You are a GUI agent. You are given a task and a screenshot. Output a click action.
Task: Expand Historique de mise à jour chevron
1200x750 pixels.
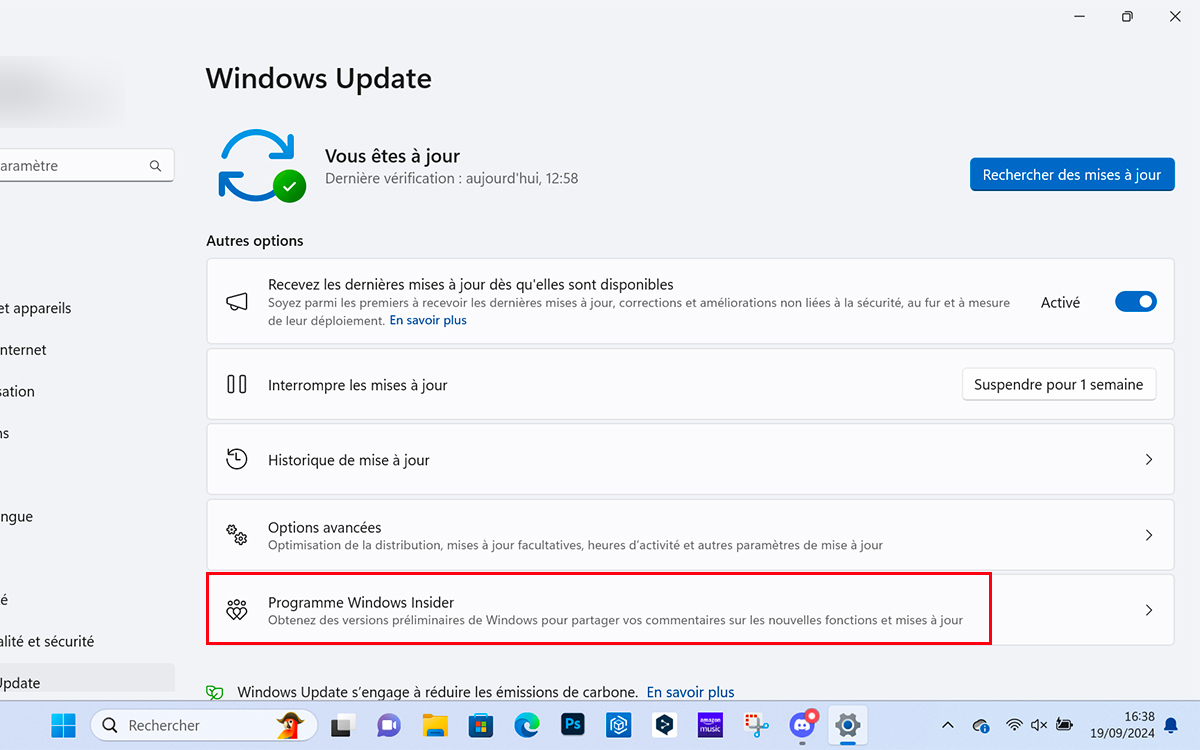(1148, 460)
